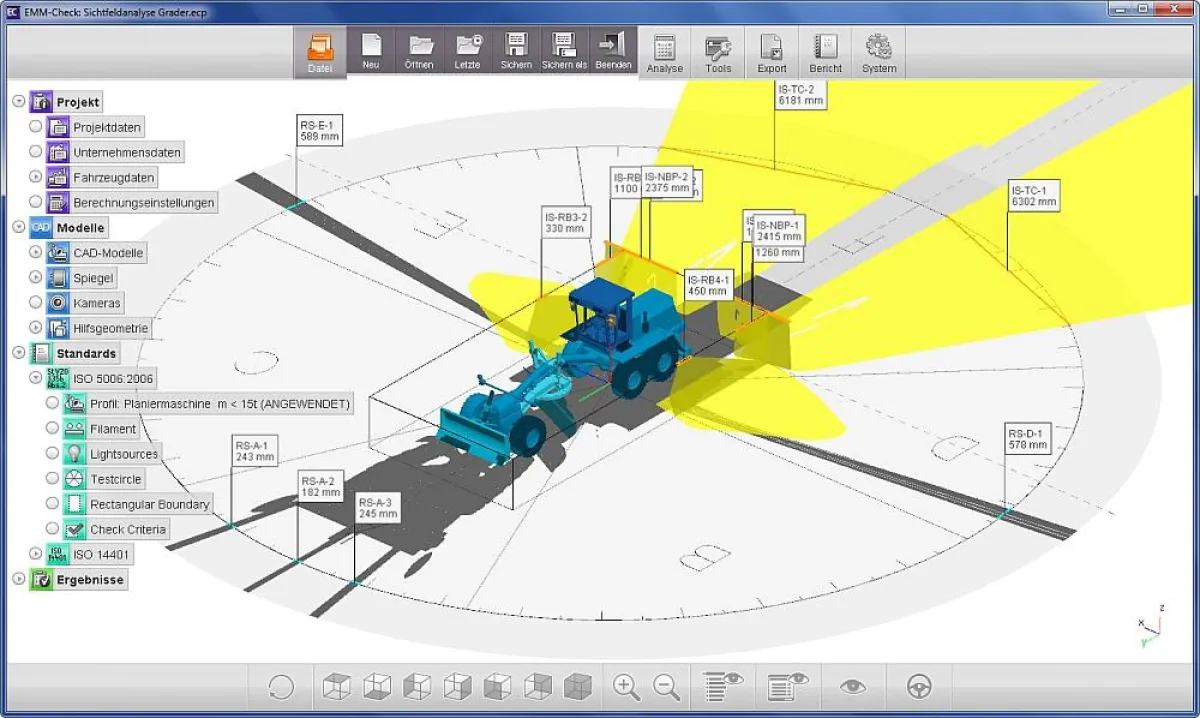Select the radio button beside Filament
This screenshot has width=1200, height=718.
coord(53,428)
